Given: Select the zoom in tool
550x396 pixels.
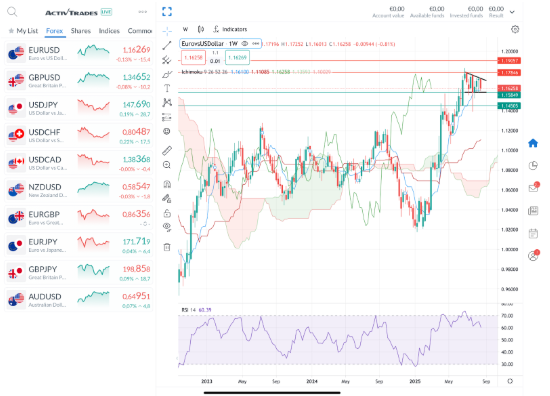Looking at the screenshot, I should pos(167,165).
